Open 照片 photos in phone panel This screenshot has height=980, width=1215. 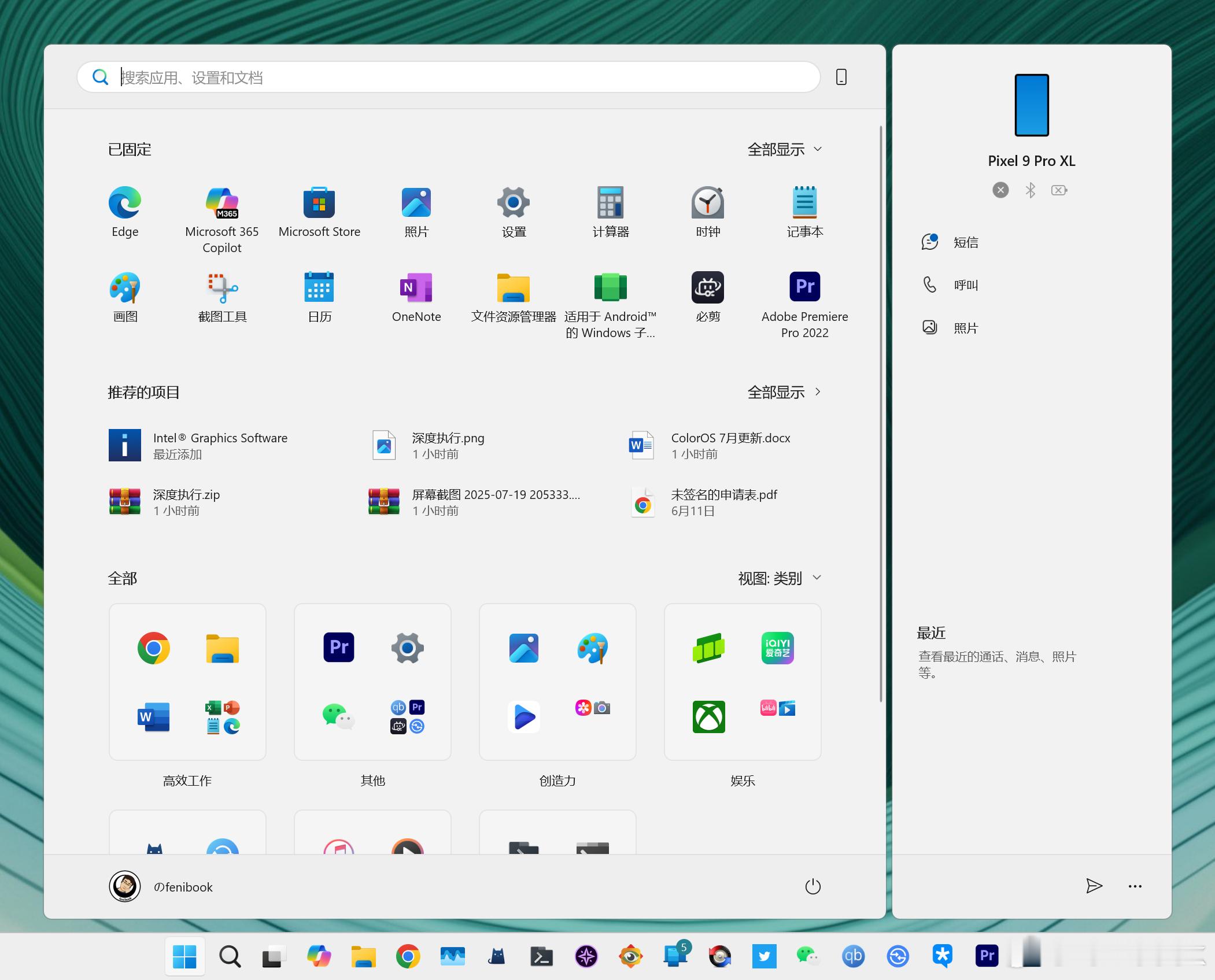tap(950, 328)
